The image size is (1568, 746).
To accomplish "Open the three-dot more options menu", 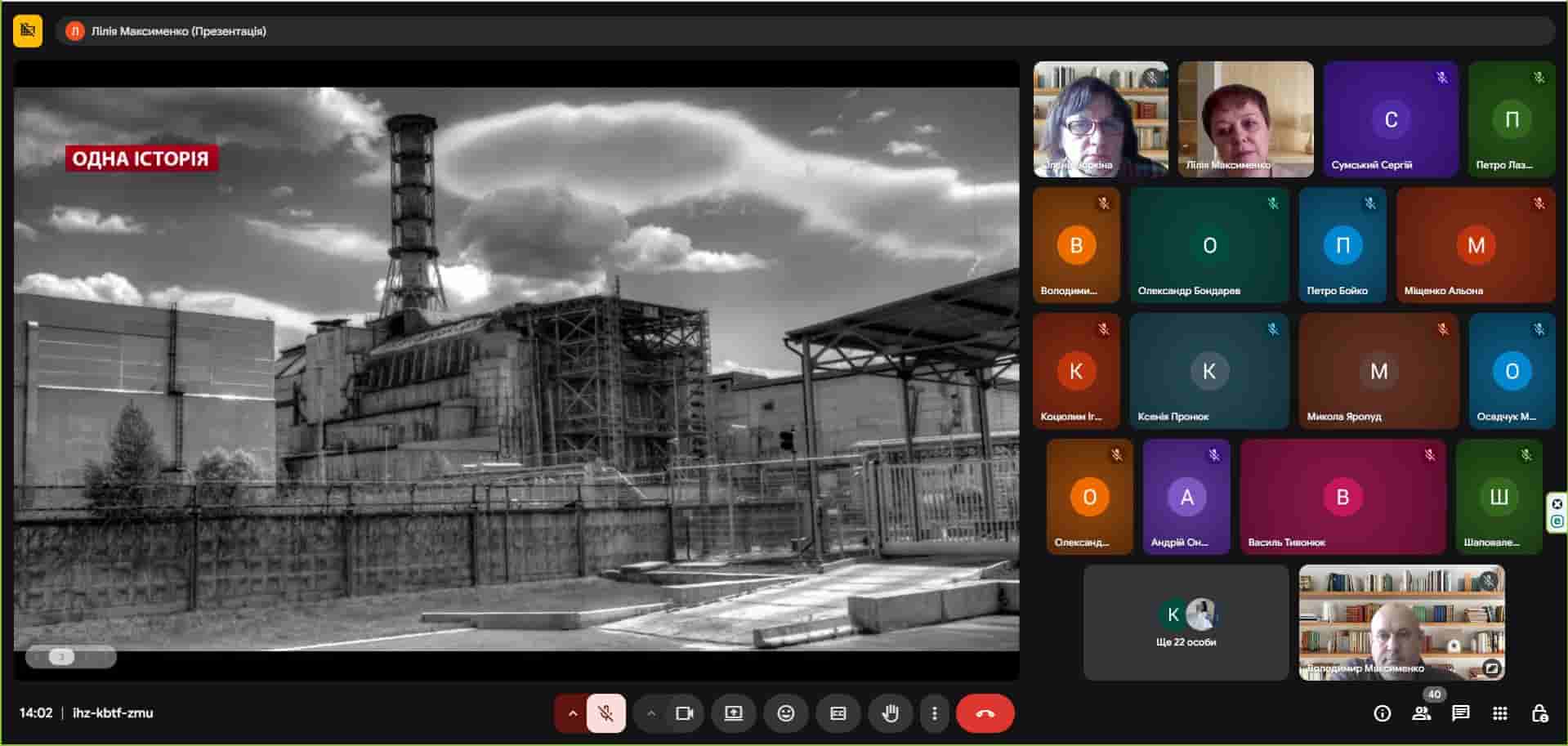I will click(x=934, y=713).
